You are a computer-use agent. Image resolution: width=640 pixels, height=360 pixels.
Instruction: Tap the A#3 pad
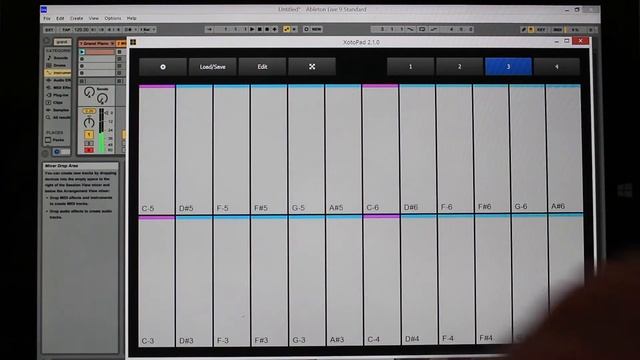pyautogui.click(x=344, y=281)
